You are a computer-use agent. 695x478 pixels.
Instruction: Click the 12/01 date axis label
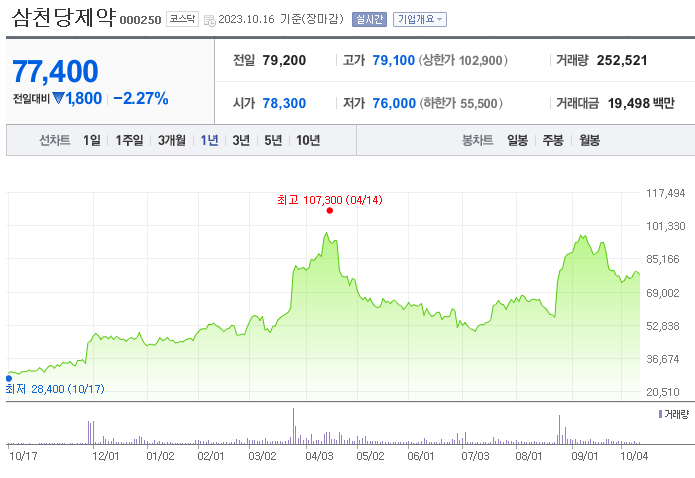click(105, 456)
